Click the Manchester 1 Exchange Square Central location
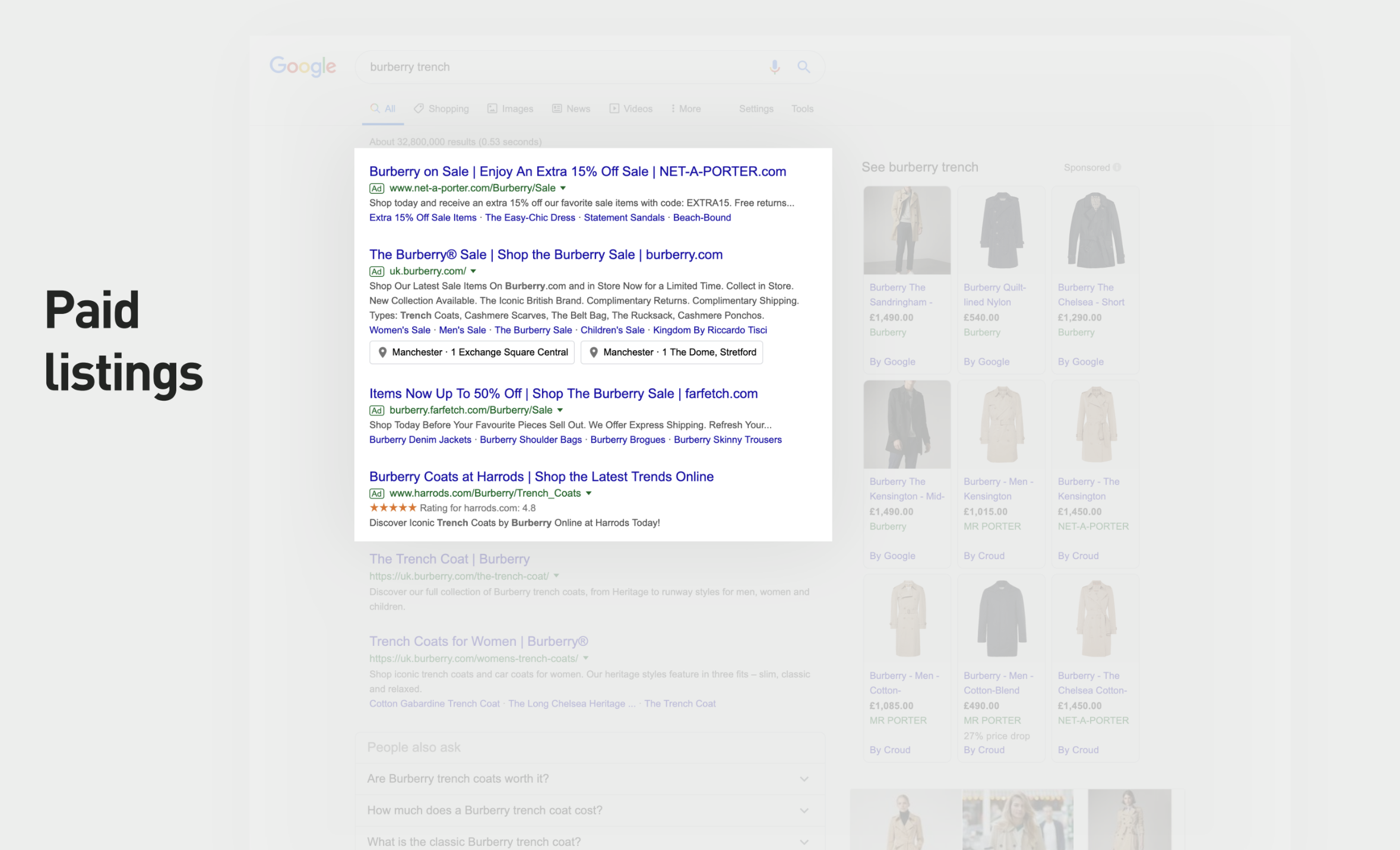The image size is (1400, 850). [x=472, y=353]
